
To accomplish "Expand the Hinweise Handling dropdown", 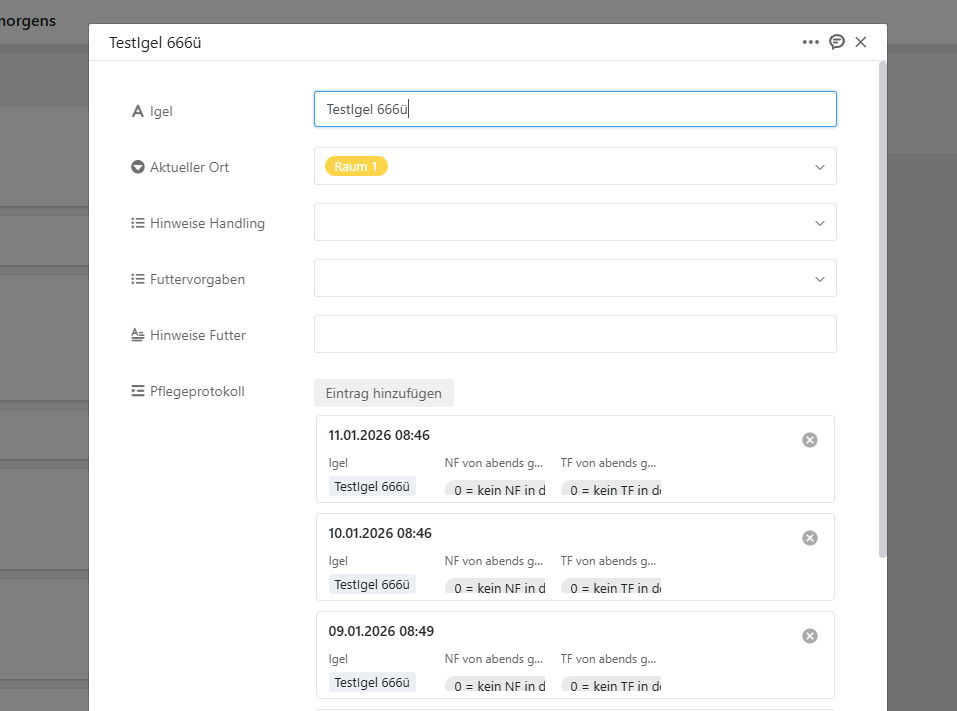I will click(x=819, y=223).
